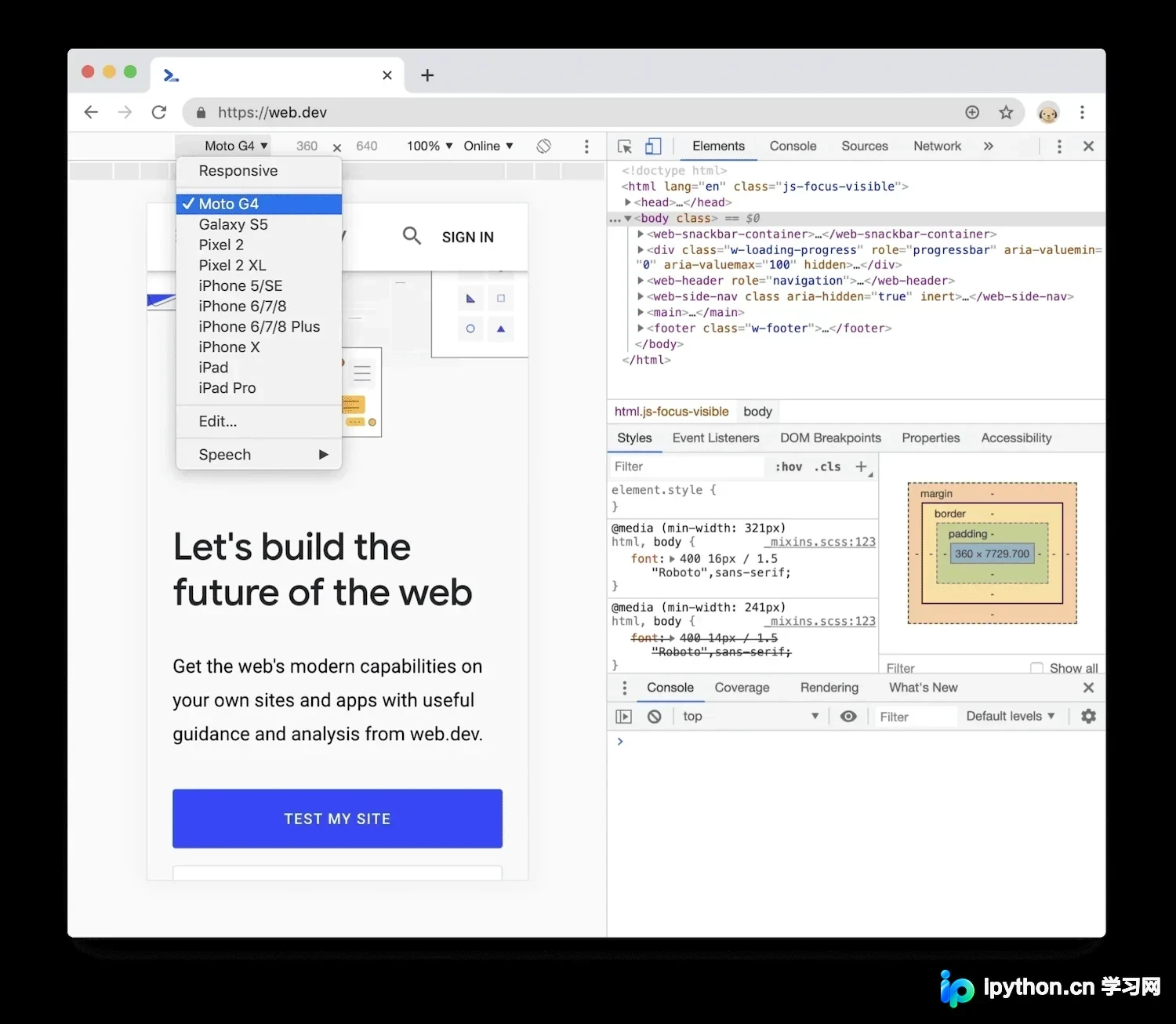Image resolution: width=1176 pixels, height=1024 pixels.
Task: Rotate the device orientation
Action: click(x=543, y=146)
